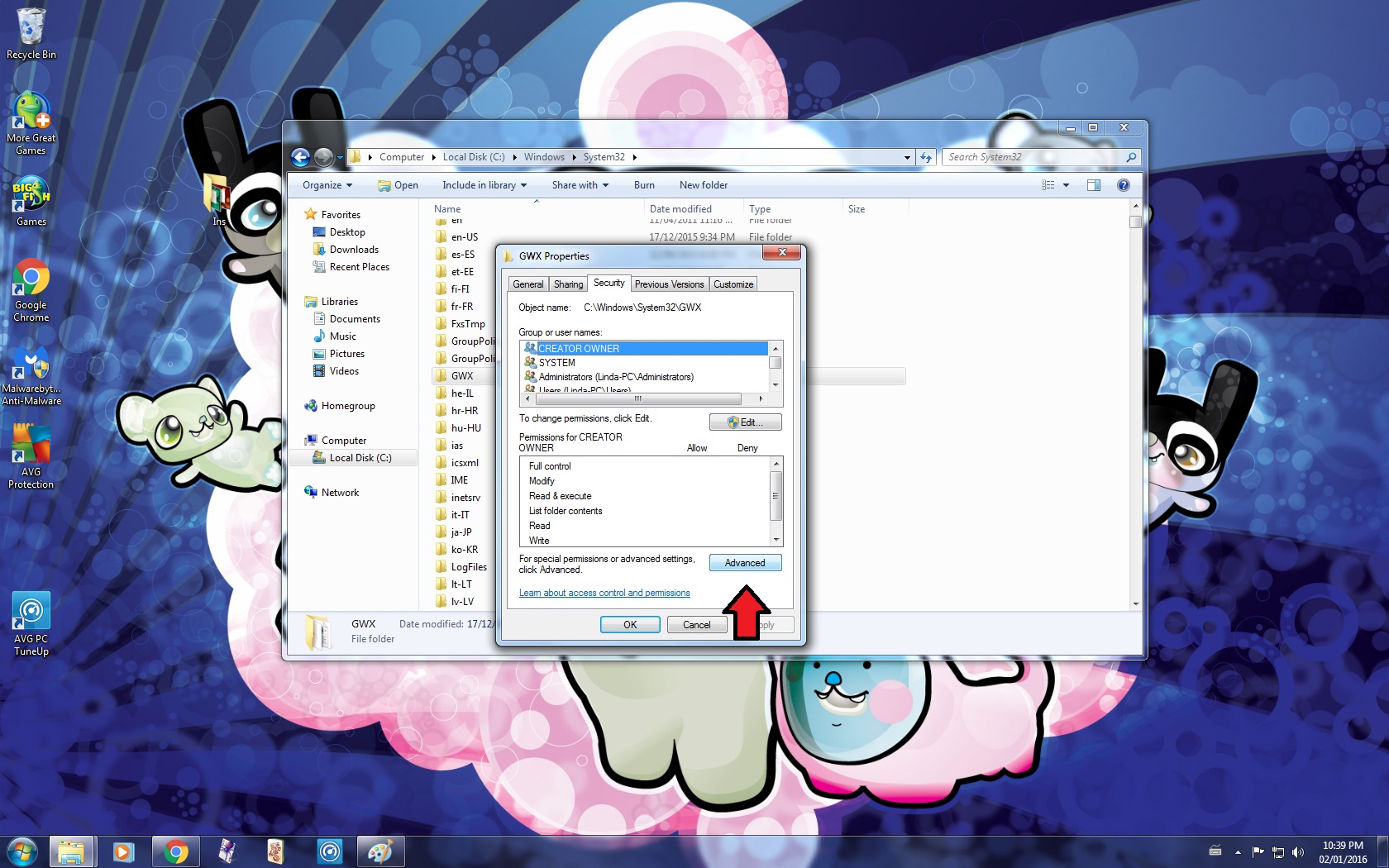Open Learn about access control link

point(604,593)
